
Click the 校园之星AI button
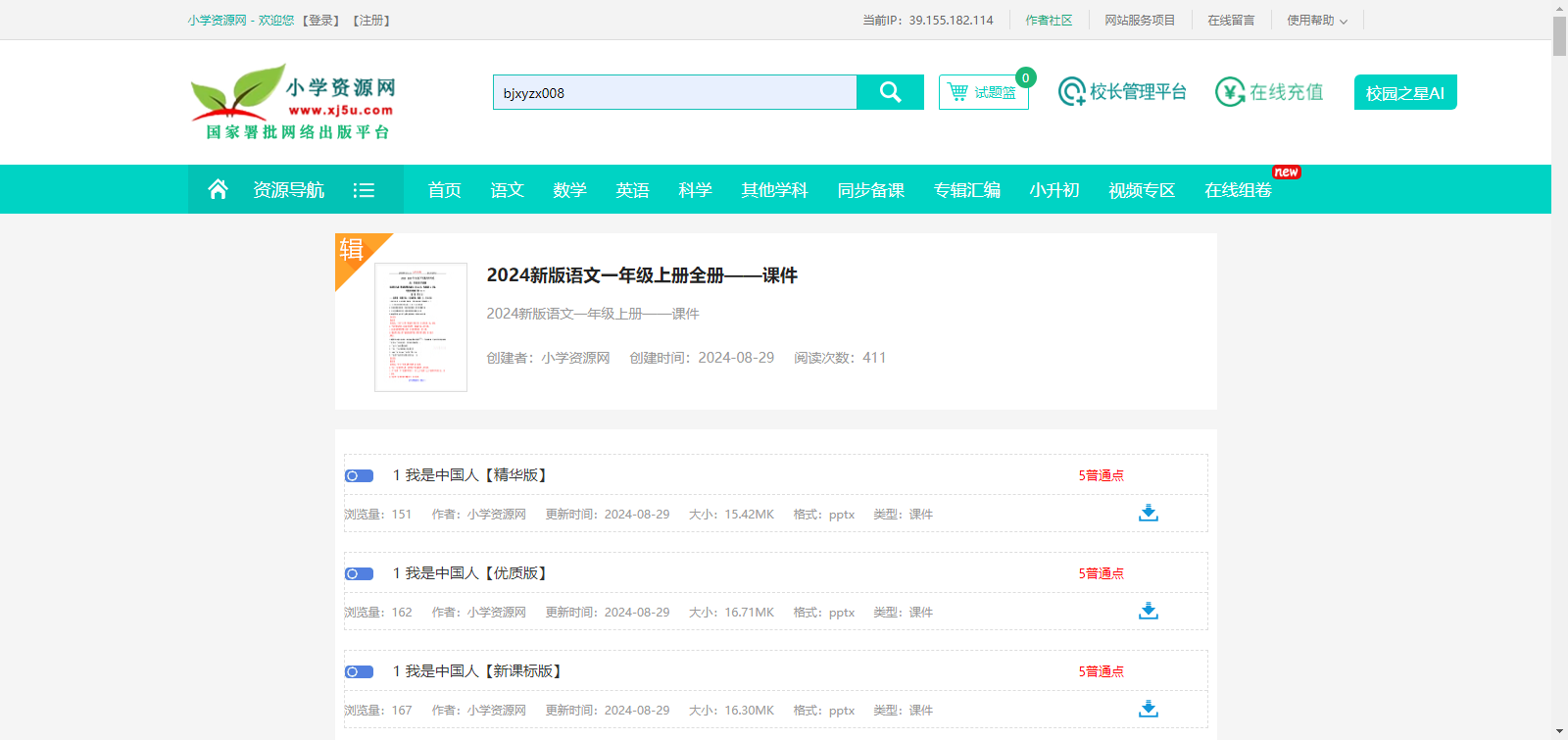click(x=1405, y=92)
